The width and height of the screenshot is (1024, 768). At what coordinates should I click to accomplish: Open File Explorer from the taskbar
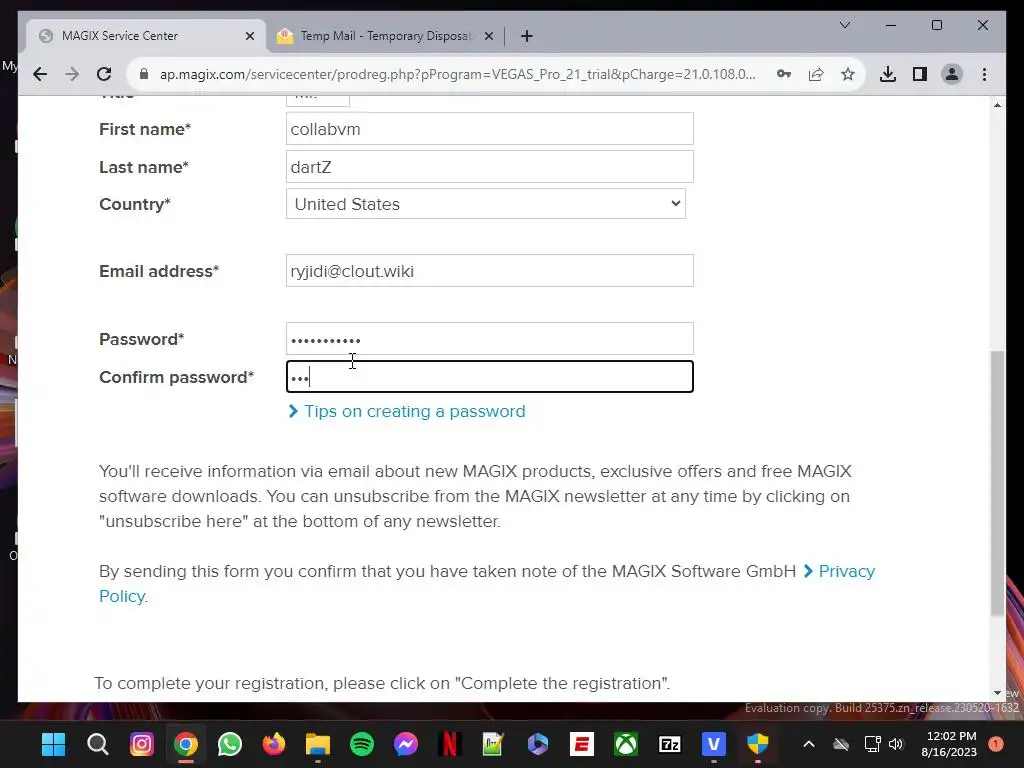click(x=318, y=744)
